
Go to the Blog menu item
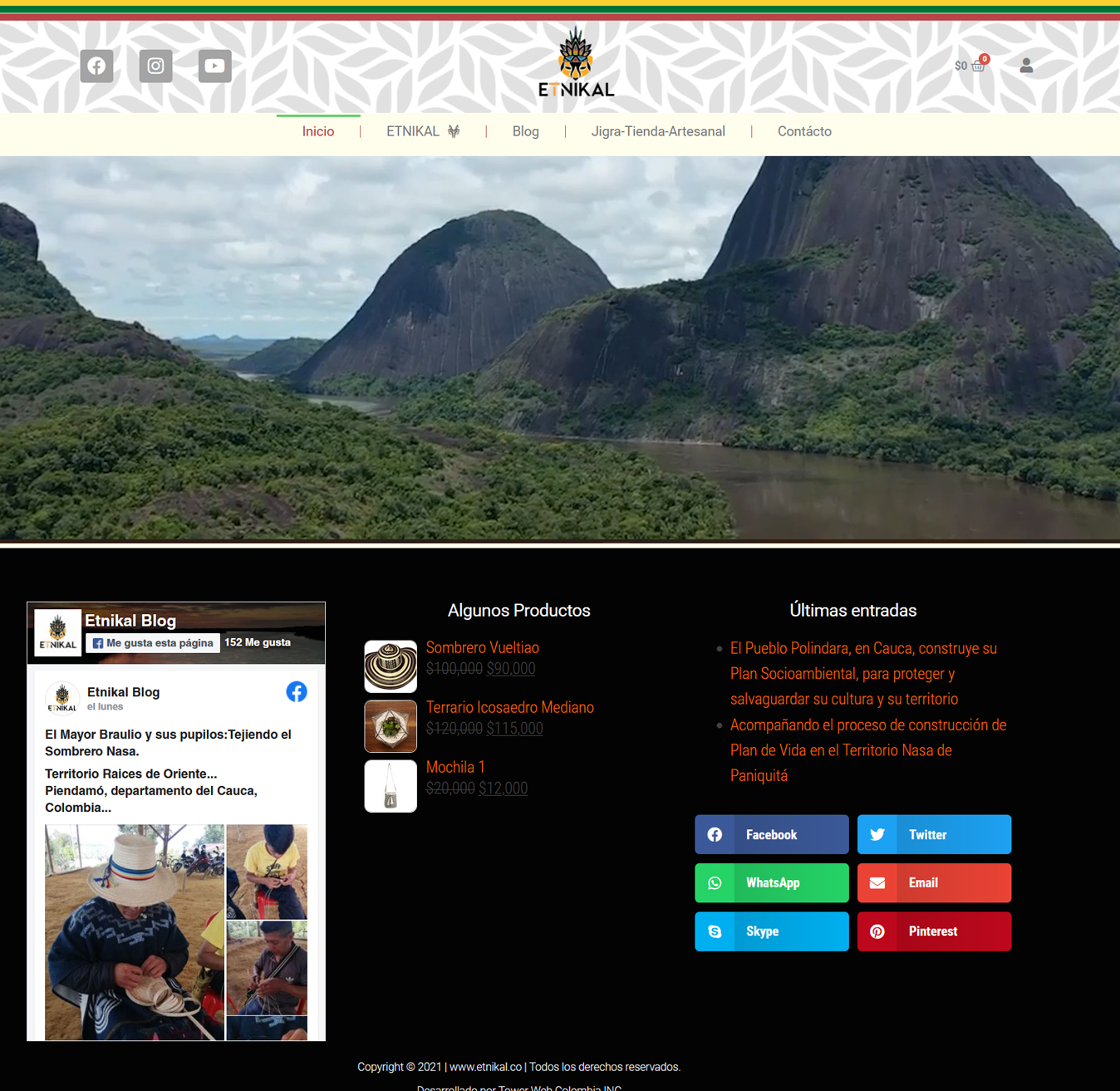525,131
